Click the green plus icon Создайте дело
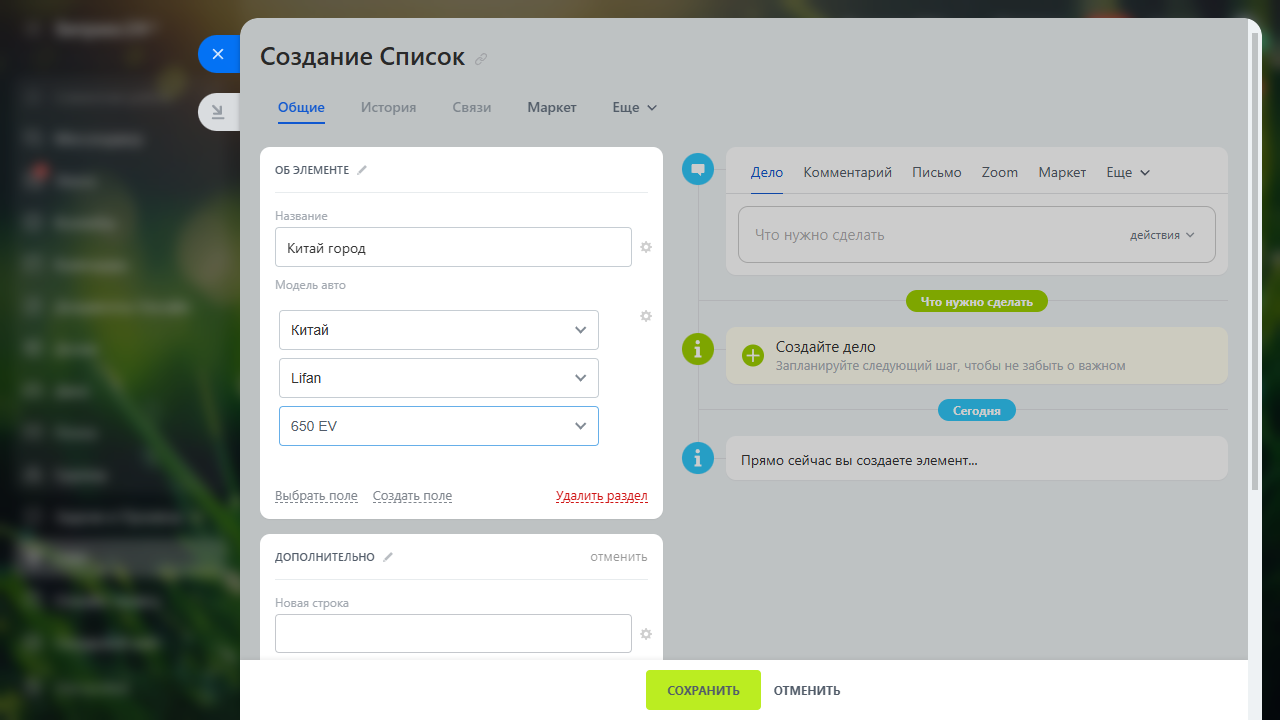Screen dimensions: 1280x720 pos(752,355)
